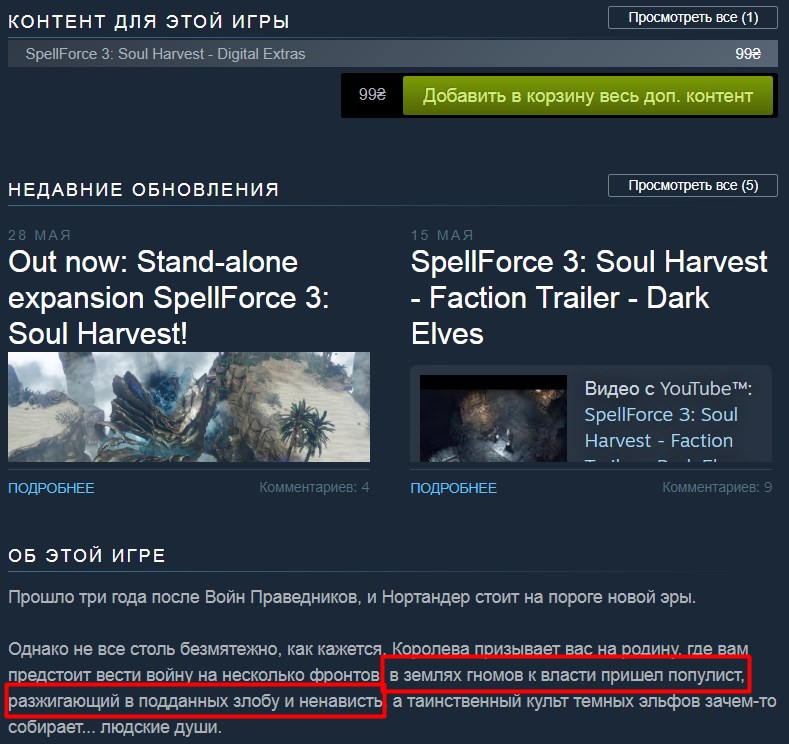Click 'ПОДРОБНЕЕ' under the 28 May update
789x744 pixels.
(x=51, y=488)
